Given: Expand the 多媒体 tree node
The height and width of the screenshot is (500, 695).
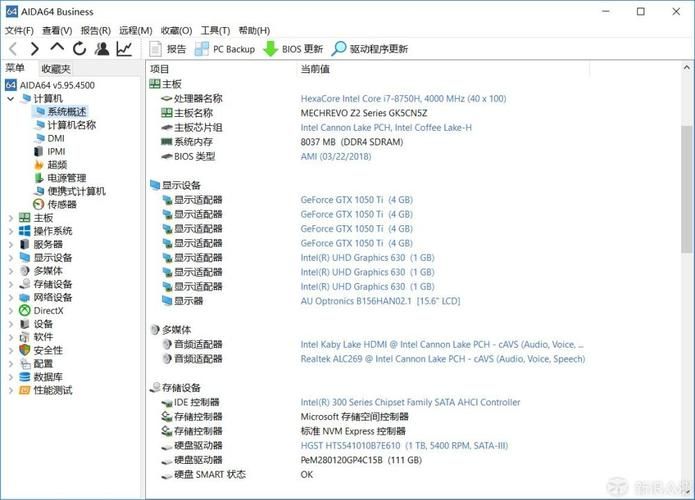Looking at the screenshot, I should (11, 271).
